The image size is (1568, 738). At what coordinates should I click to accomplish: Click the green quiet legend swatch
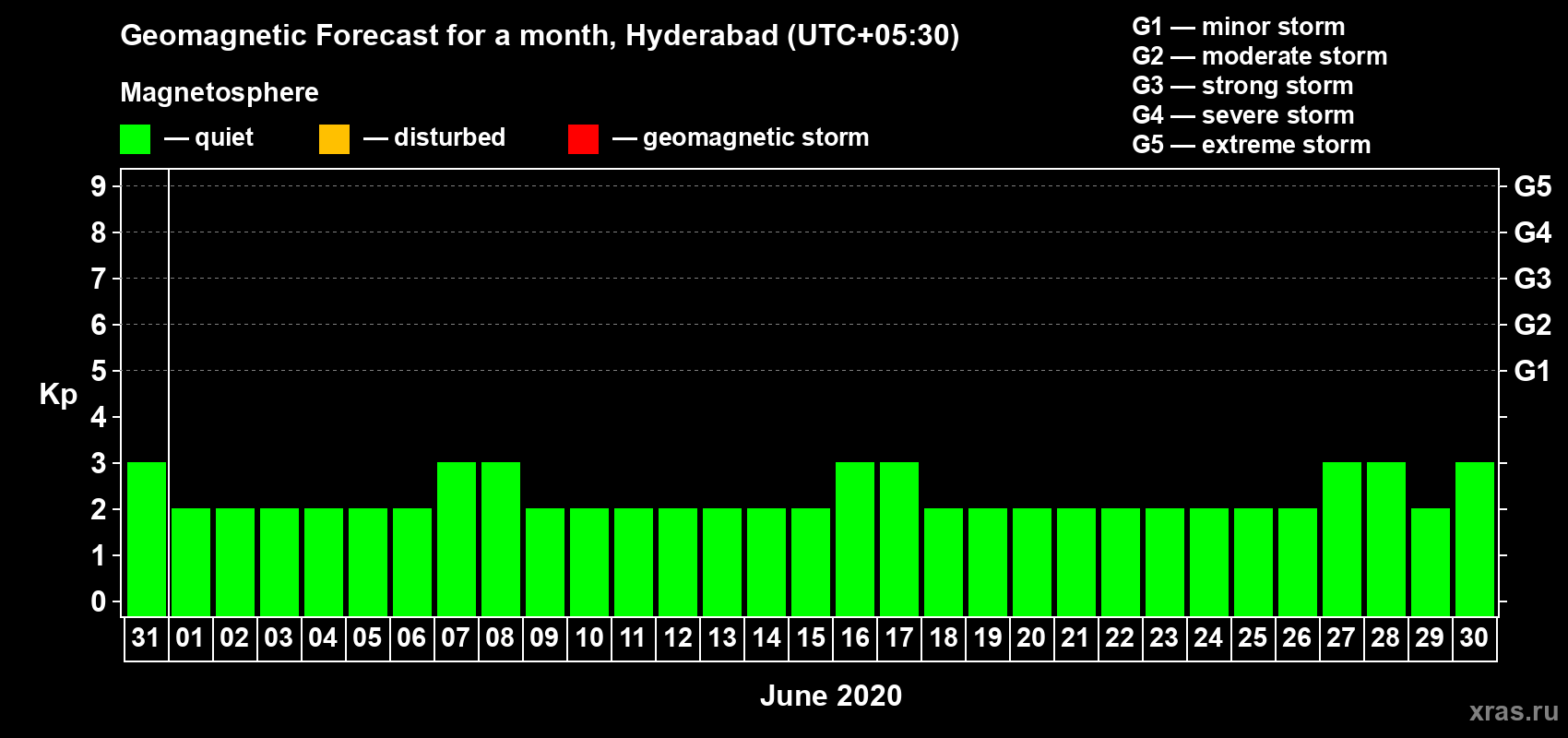(135, 139)
